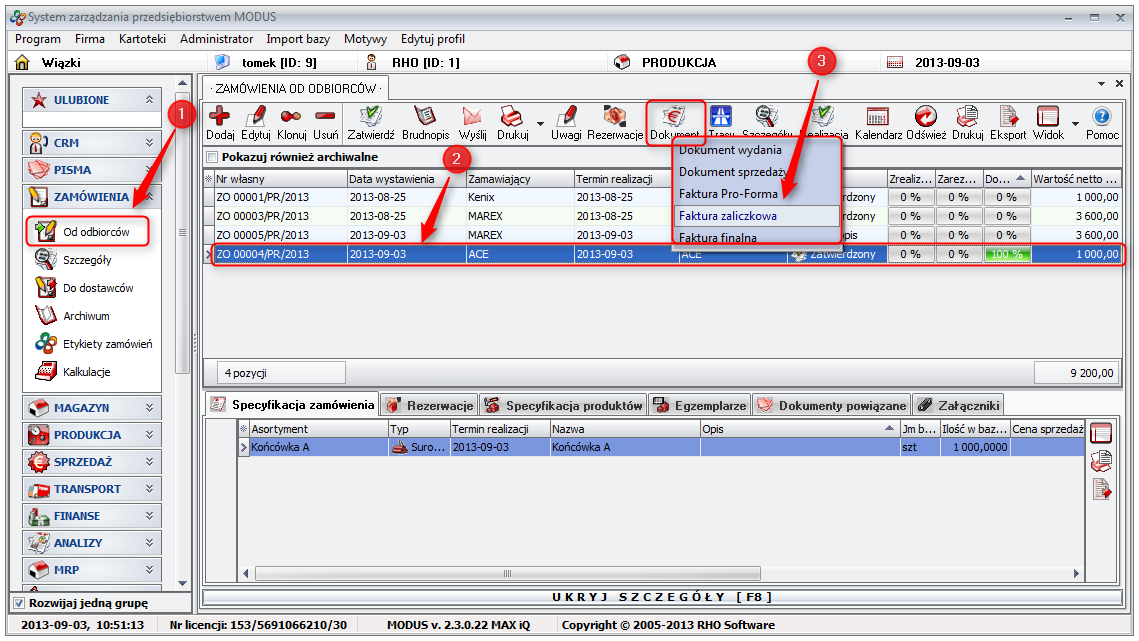The image size is (1139, 641).
Task: Open Do dostawców in sidebar
Action: pyautogui.click(x=97, y=288)
